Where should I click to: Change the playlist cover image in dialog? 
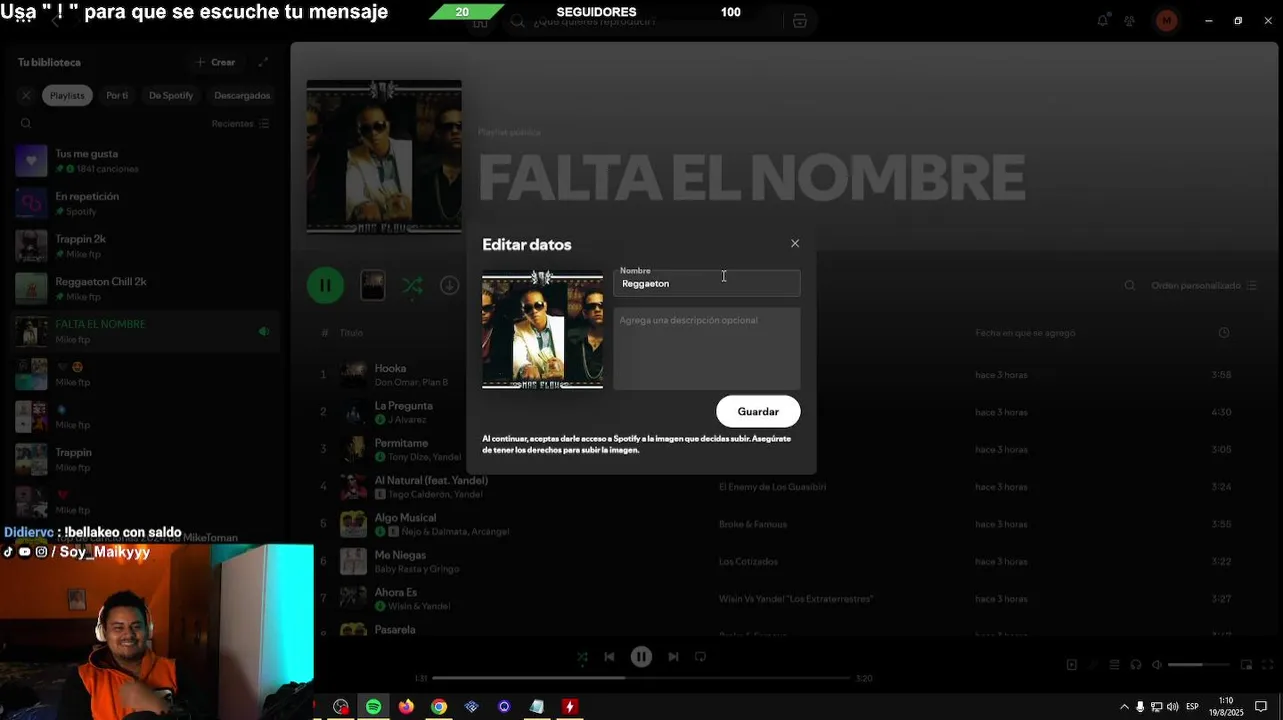(x=542, y=330)
